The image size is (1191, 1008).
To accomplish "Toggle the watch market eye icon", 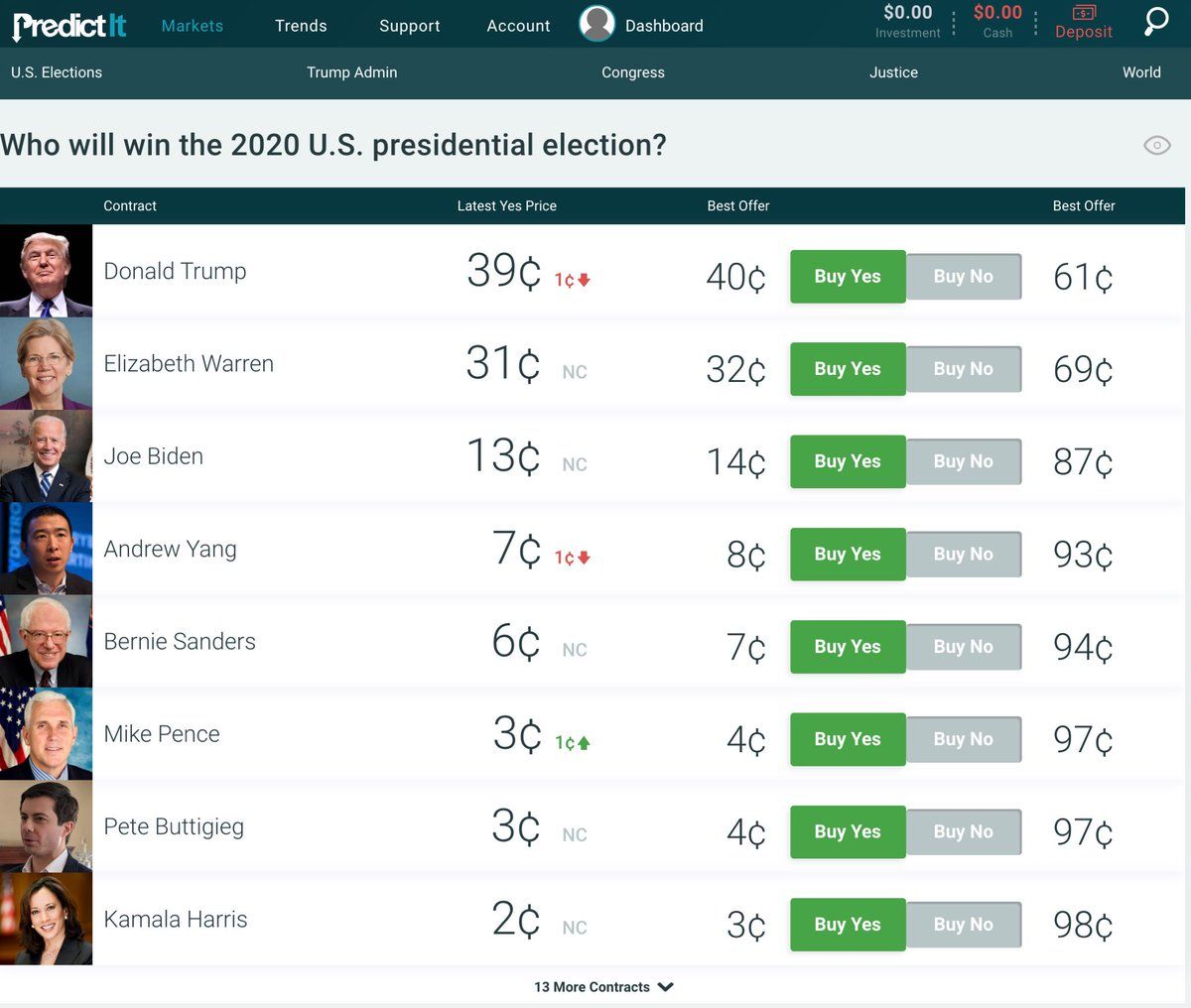I will click(1156, 146).
